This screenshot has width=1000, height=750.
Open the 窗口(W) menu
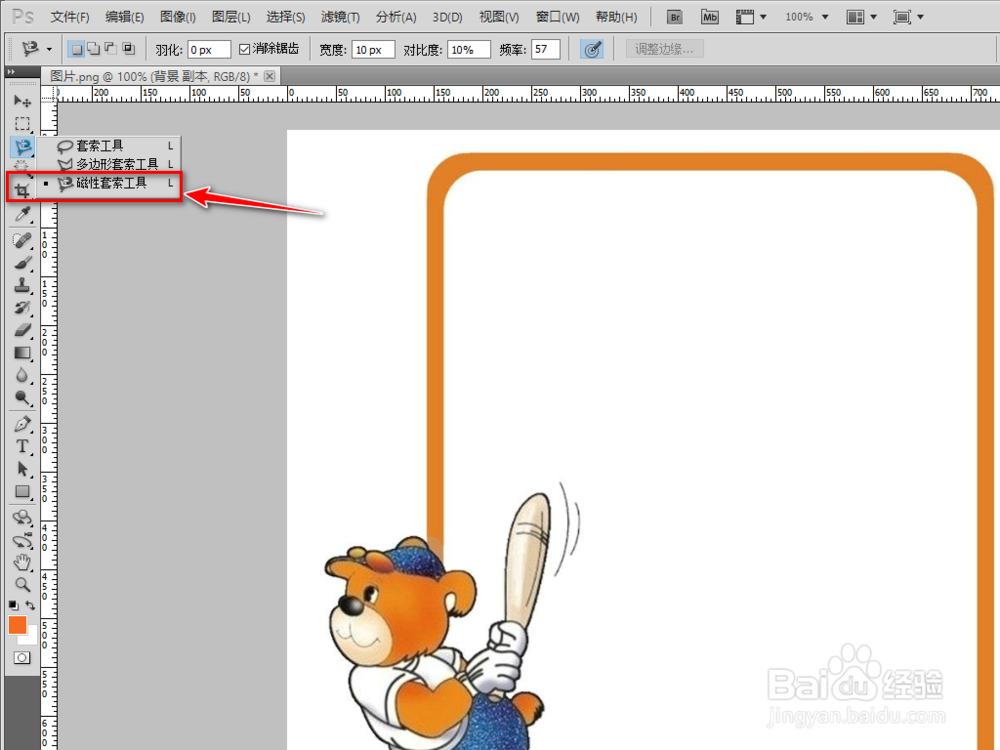(x=557, y=17)
